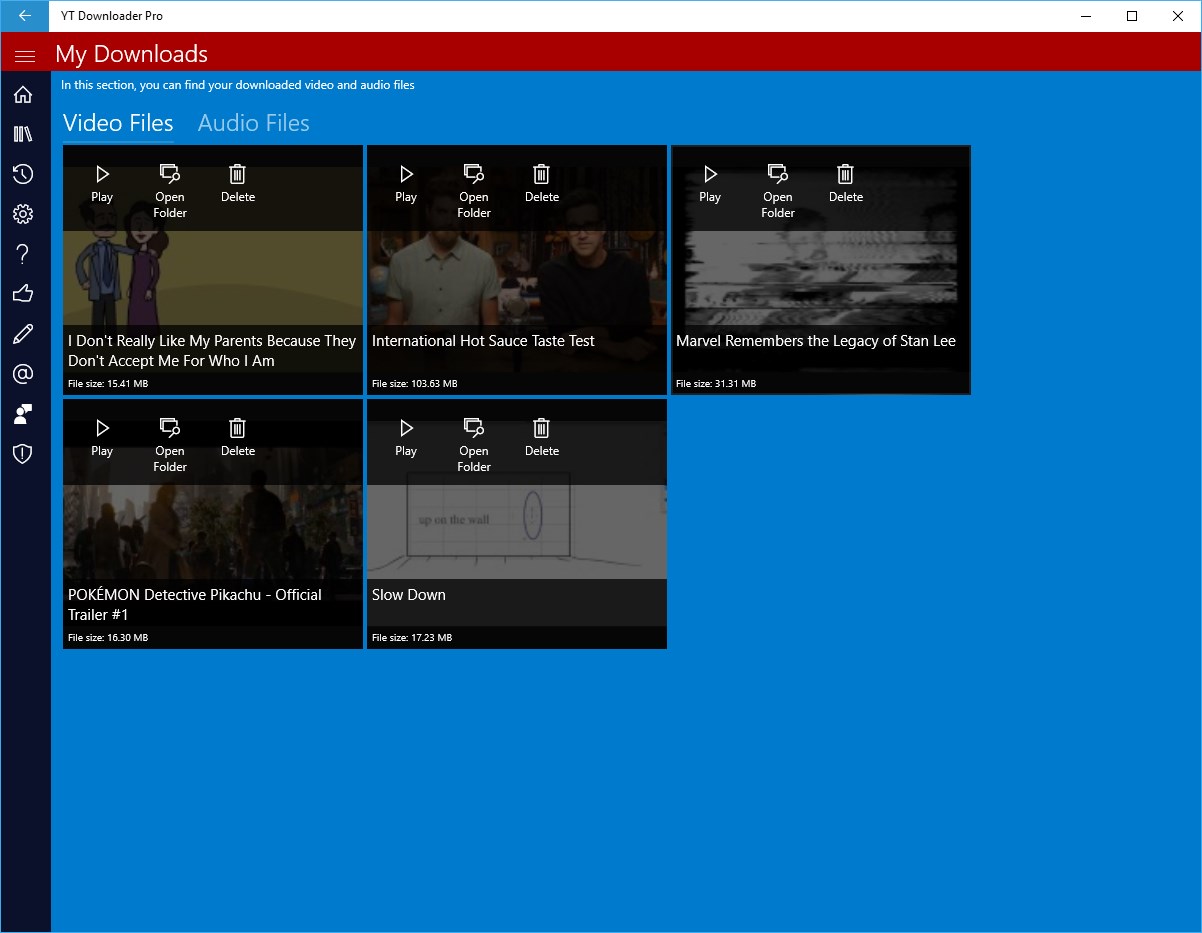
Task: Open folder for Slow Down video
Action: point(474,445)
